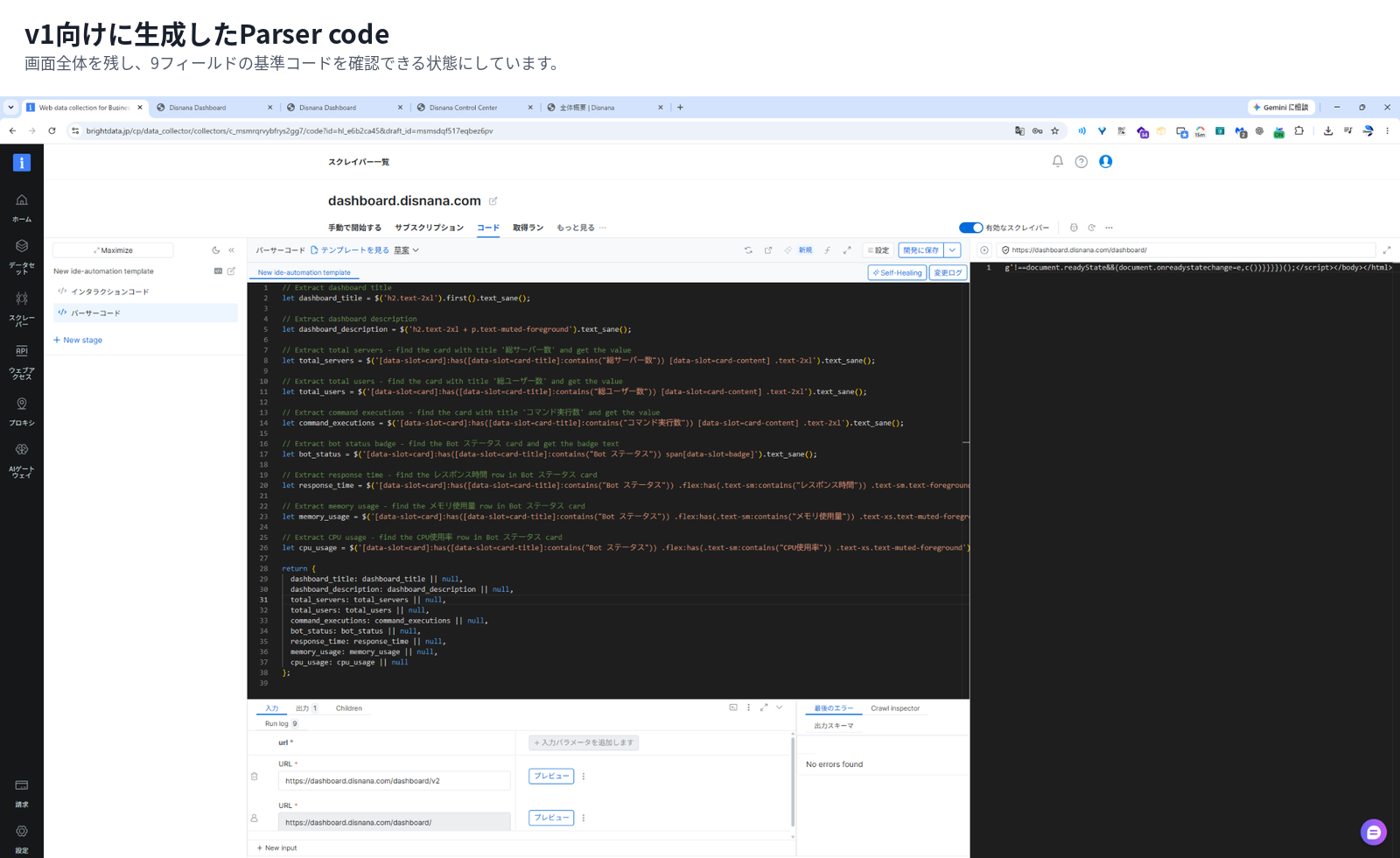Click the Self-Healing button
1400x858 pixels.
(x=897, y=272)
